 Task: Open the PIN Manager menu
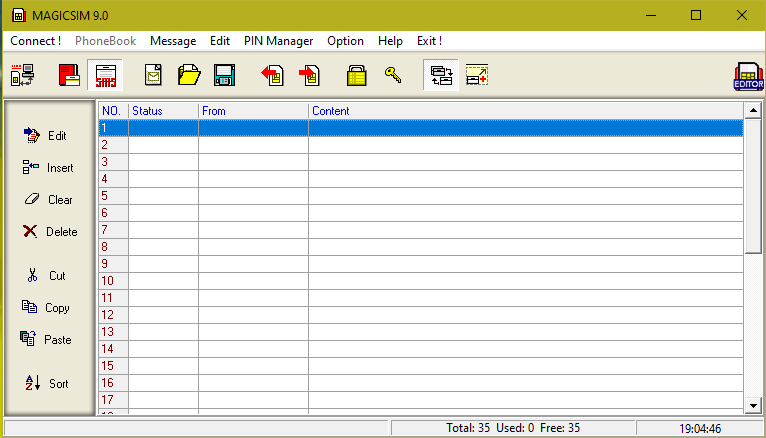point(278,41)
